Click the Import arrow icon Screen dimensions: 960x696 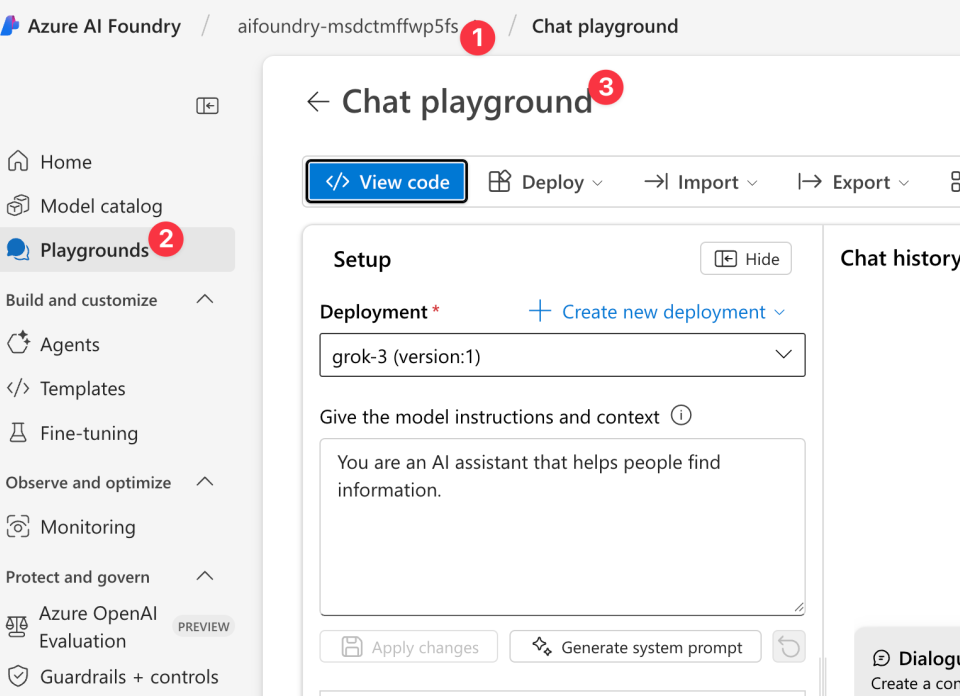(x=656, y=182)
